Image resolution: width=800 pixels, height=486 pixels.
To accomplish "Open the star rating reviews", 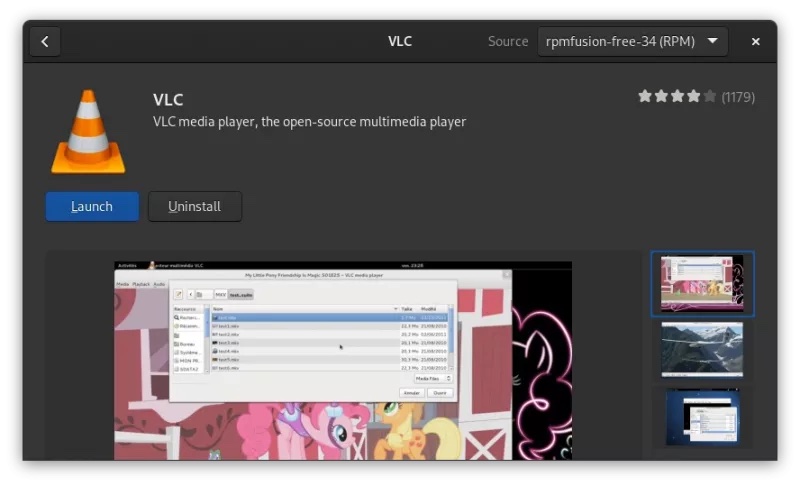I will click(x=677, y=96).
